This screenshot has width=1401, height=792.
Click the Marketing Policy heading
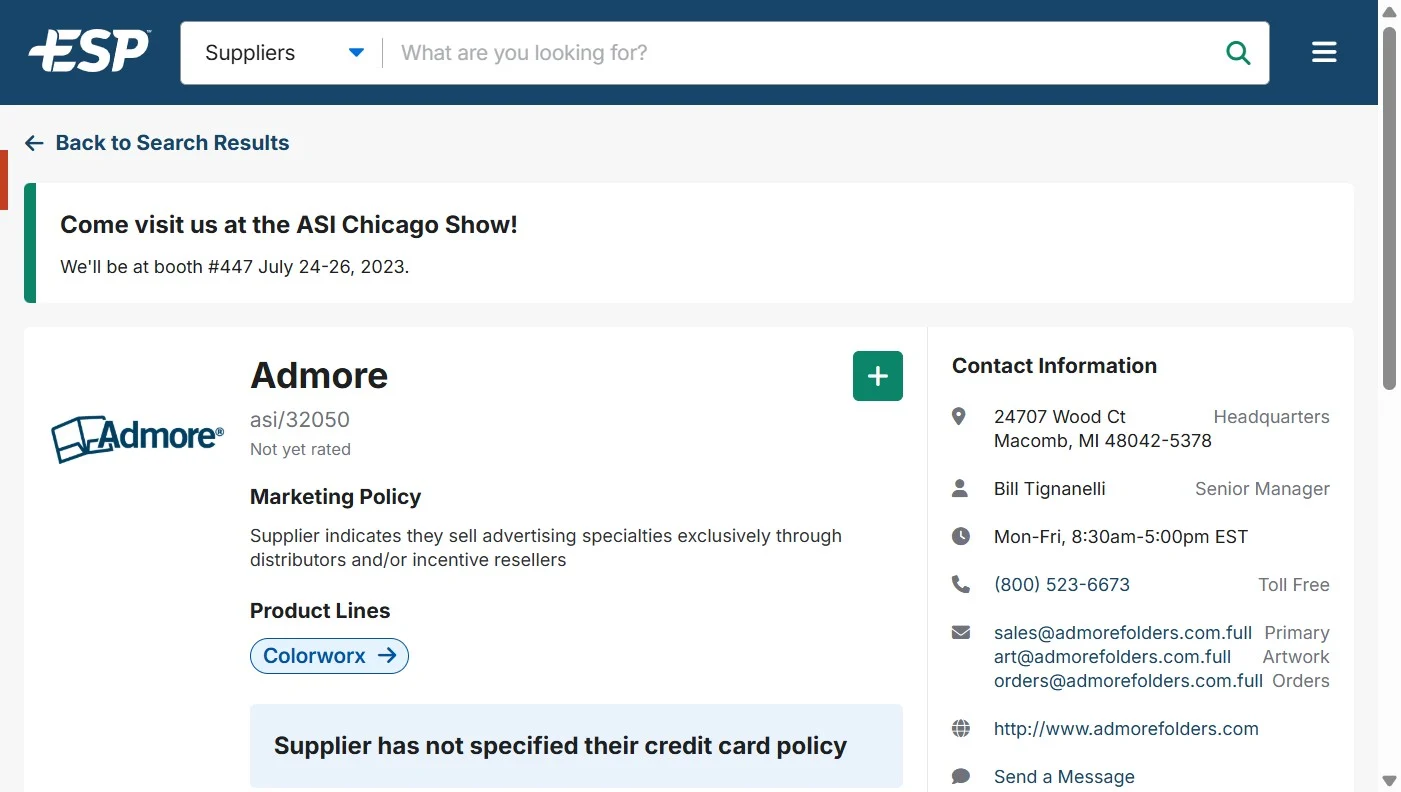coord(335,497)
